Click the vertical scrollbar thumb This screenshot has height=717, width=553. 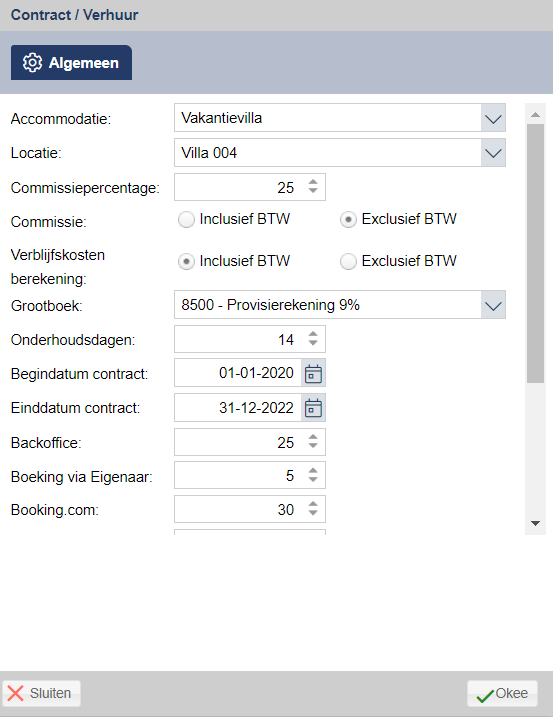[536, 253]
